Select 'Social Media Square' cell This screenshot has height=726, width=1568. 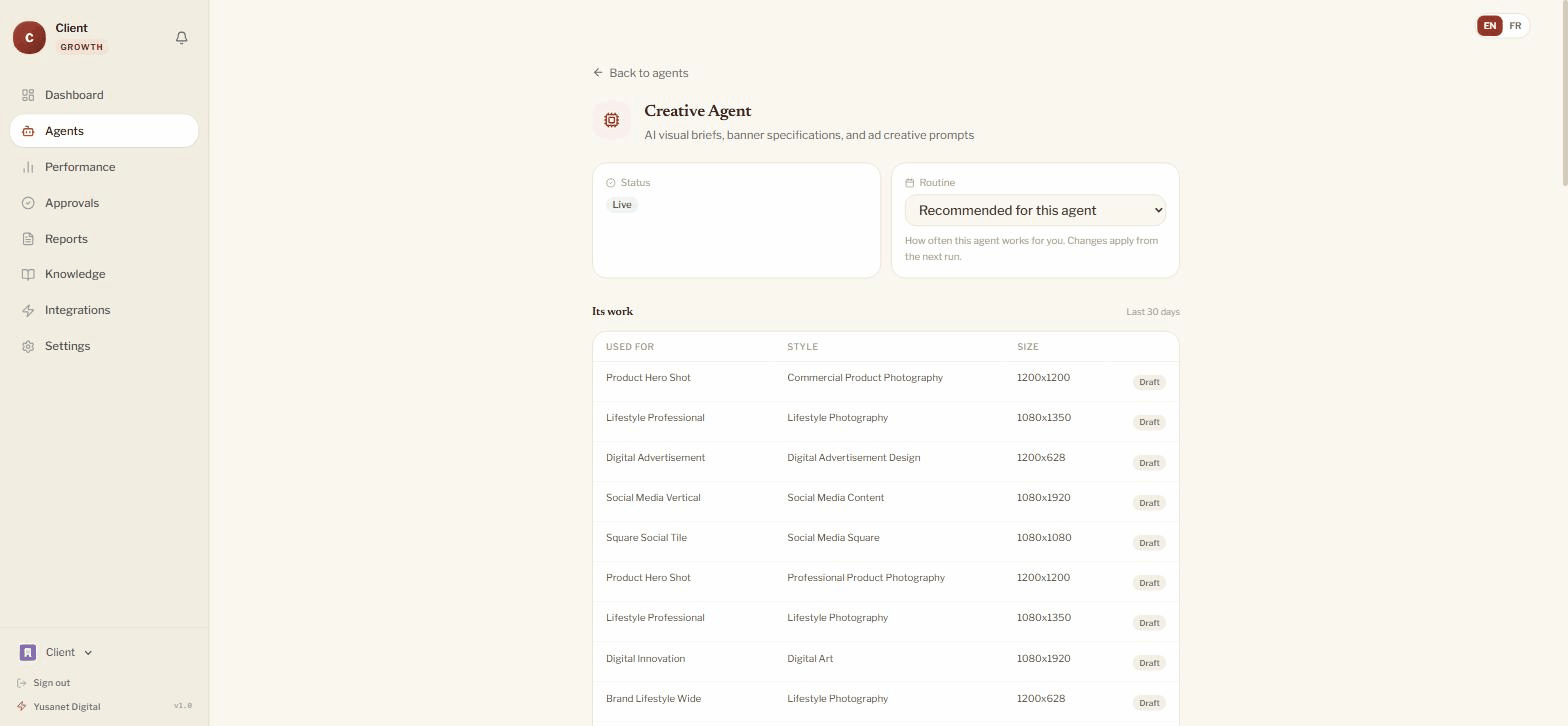click(833, 538)
